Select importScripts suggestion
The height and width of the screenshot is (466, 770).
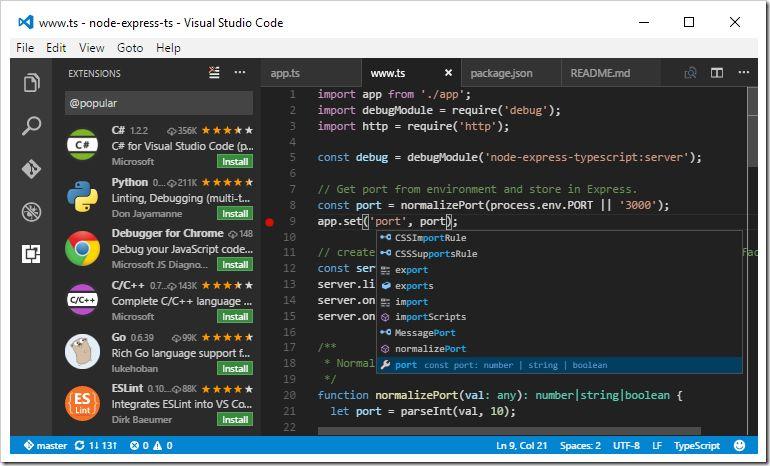(x=559, y=317)
